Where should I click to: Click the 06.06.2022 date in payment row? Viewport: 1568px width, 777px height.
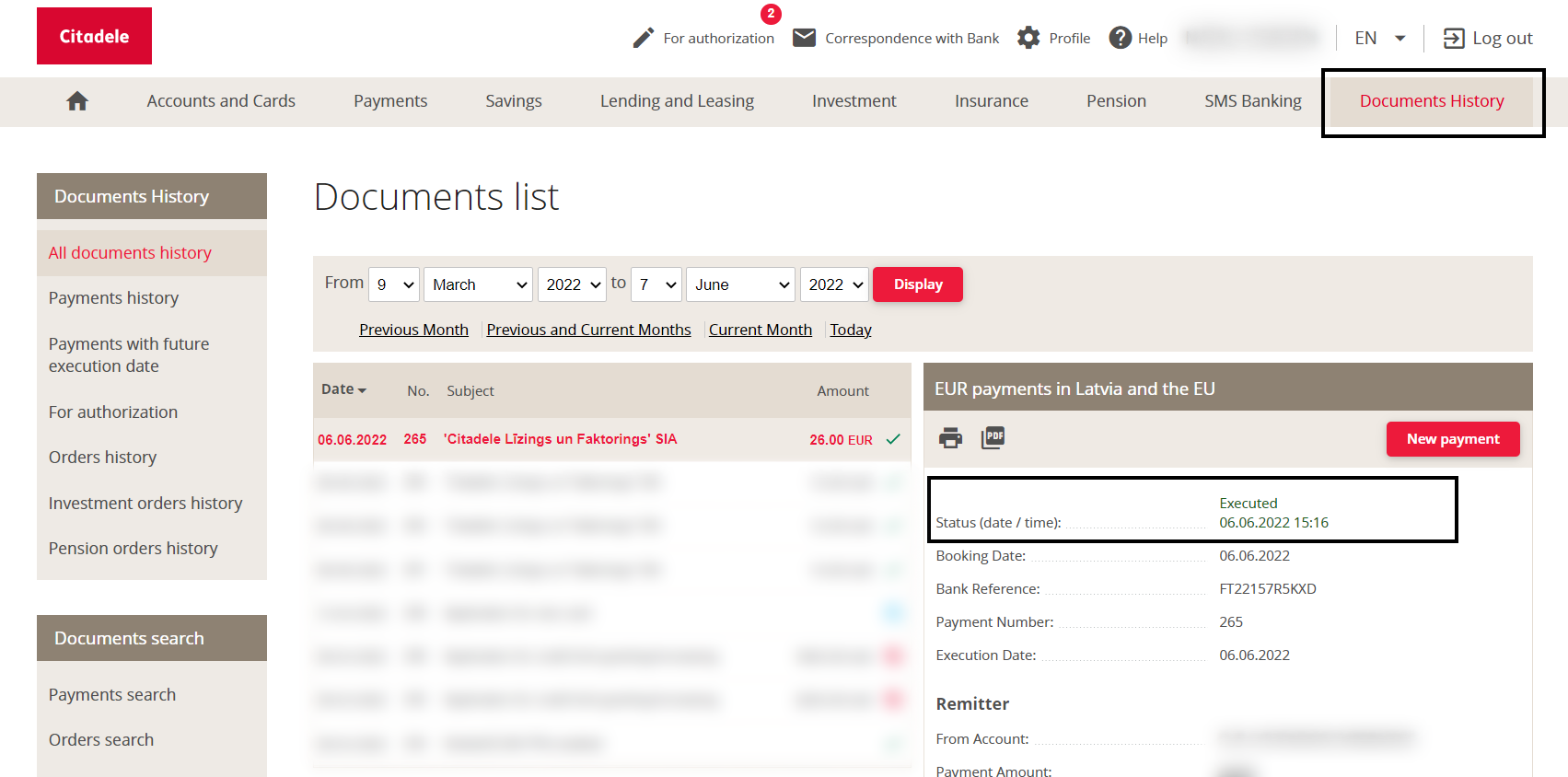352,440
